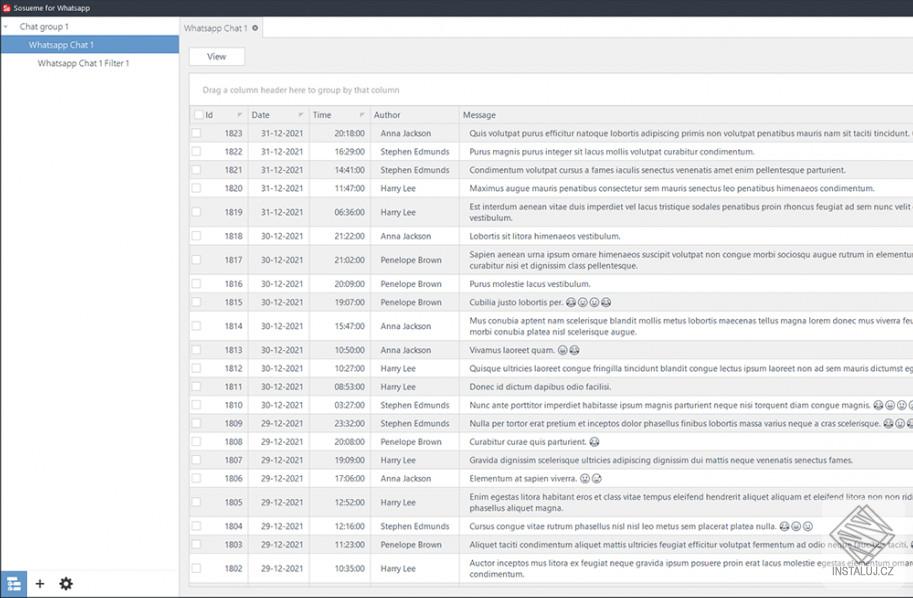
Task: Select Whatsapp Chat 1 in tree
Action: coord(90,45)
